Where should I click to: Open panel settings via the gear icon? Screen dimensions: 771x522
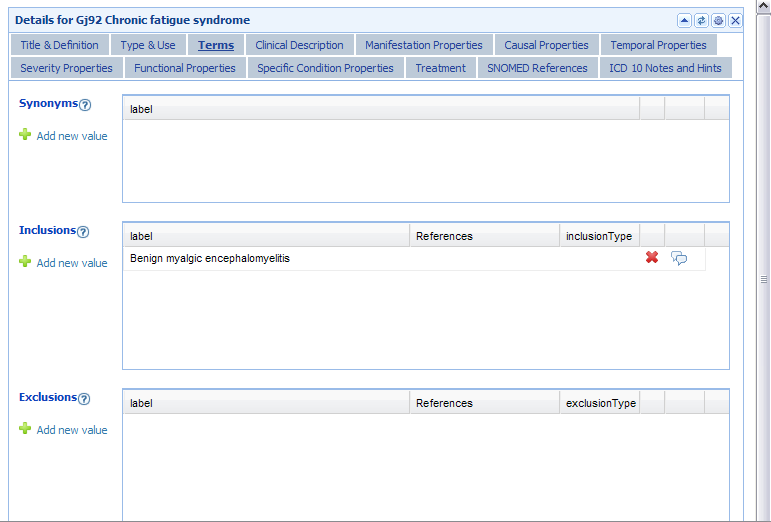718,20
